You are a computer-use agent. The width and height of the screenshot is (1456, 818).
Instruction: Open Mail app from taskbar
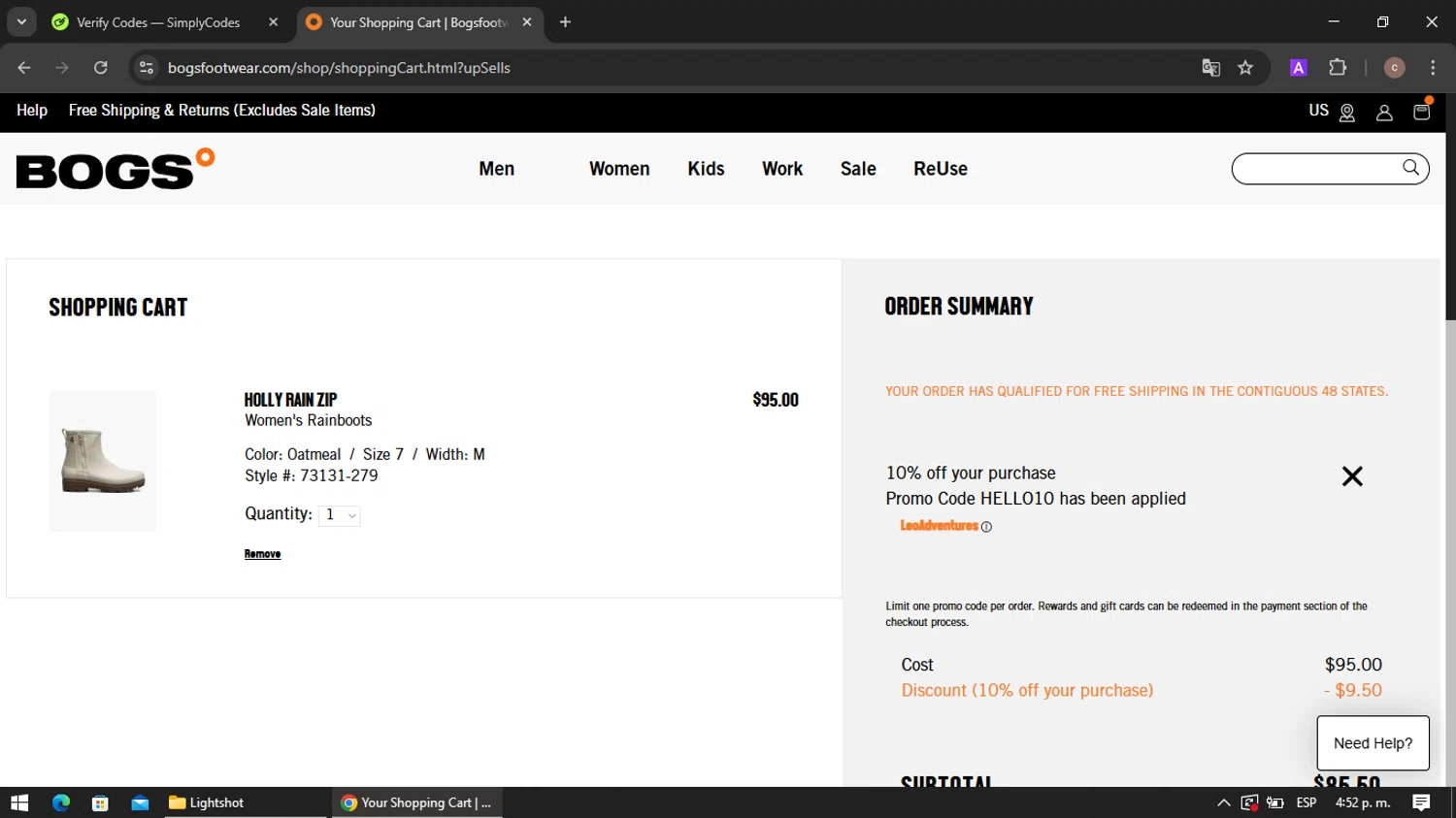click(x=140, y=802)
